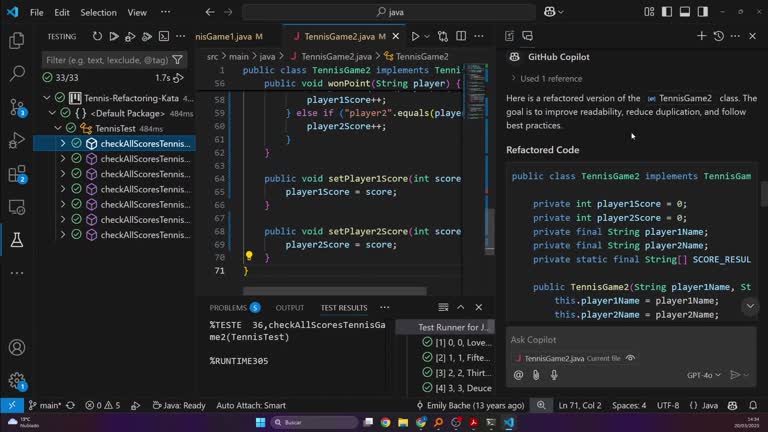Click the lightbulb code action icon
Viewport: 768px width, 432px height.
[249, 255]
